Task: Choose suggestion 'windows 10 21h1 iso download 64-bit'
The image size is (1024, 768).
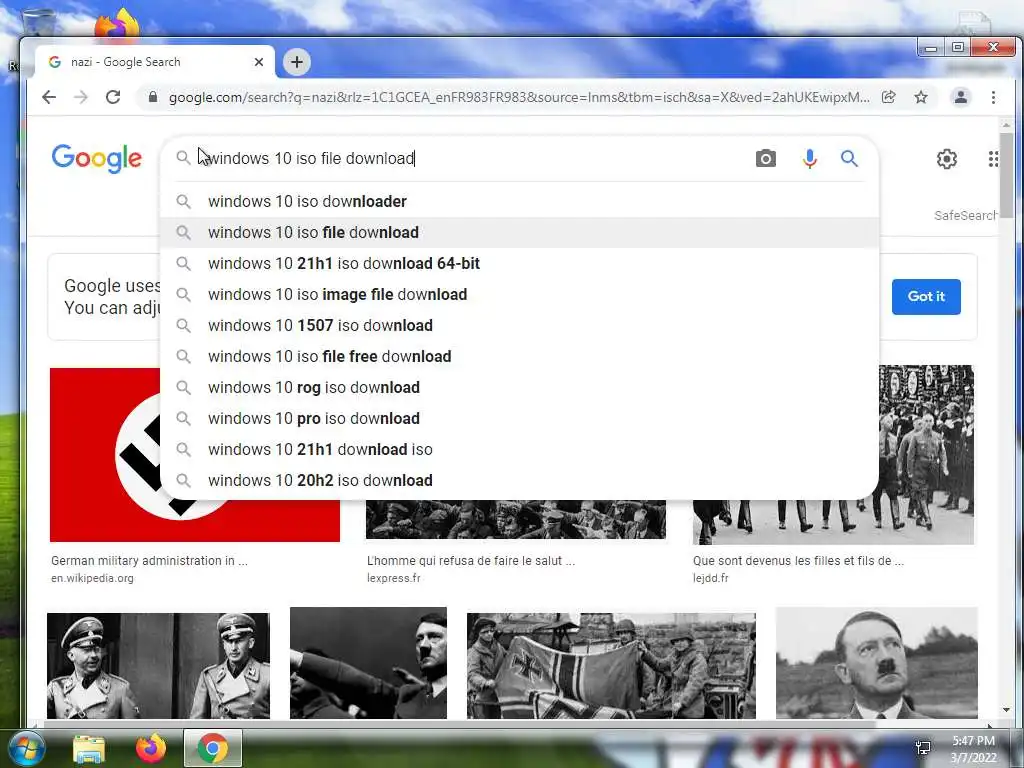Action: click(519, 263)
